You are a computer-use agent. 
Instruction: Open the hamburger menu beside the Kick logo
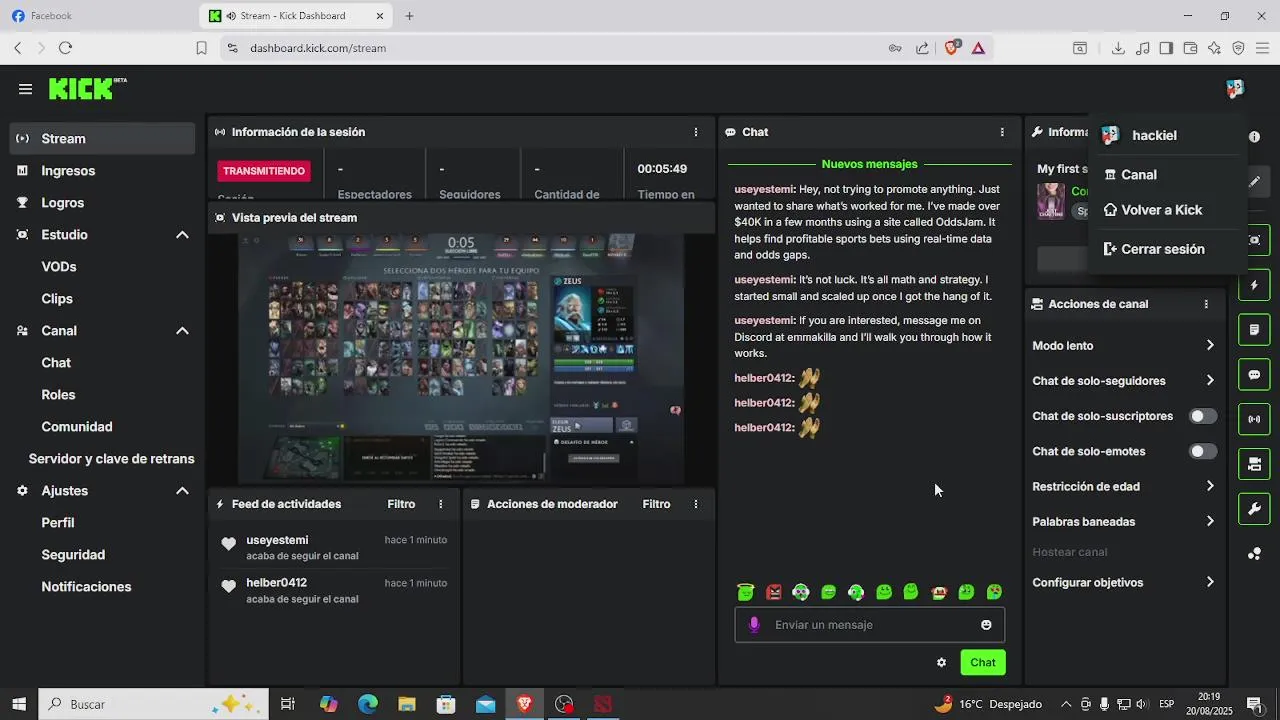tap(25, 89)
